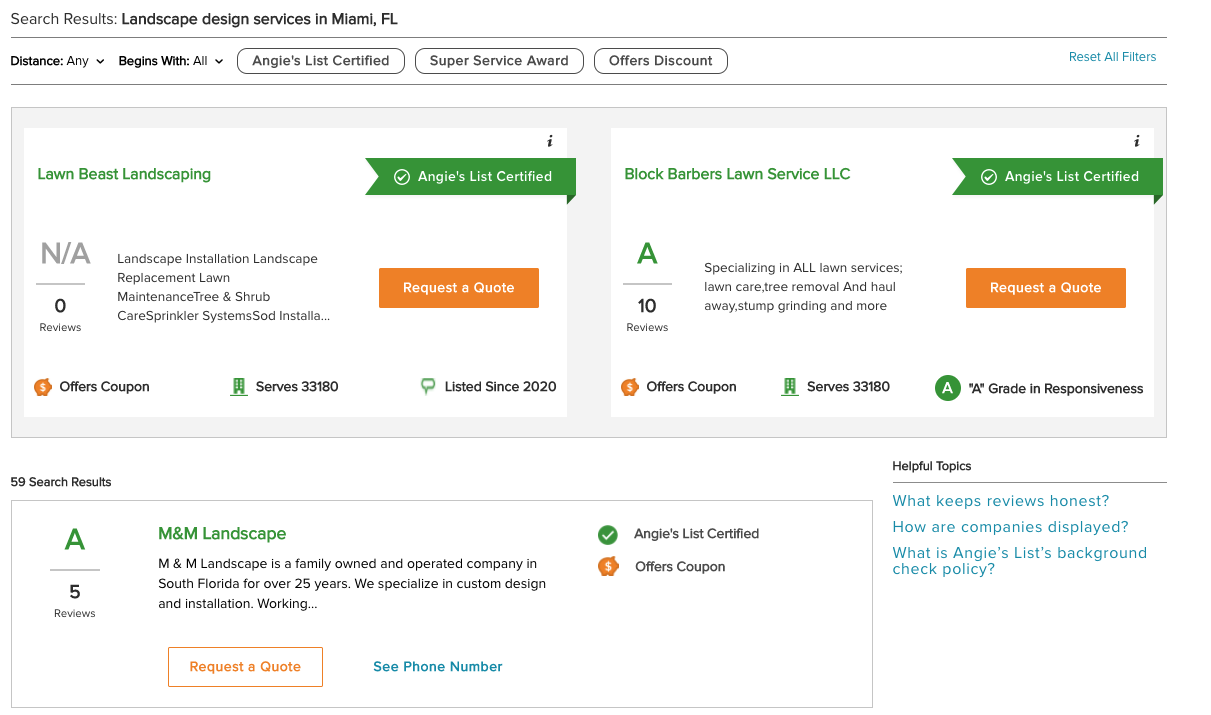
Task: Click 10 Reviews count on Block Barbers
Action: pyautogui.click(x=647, y=315)
